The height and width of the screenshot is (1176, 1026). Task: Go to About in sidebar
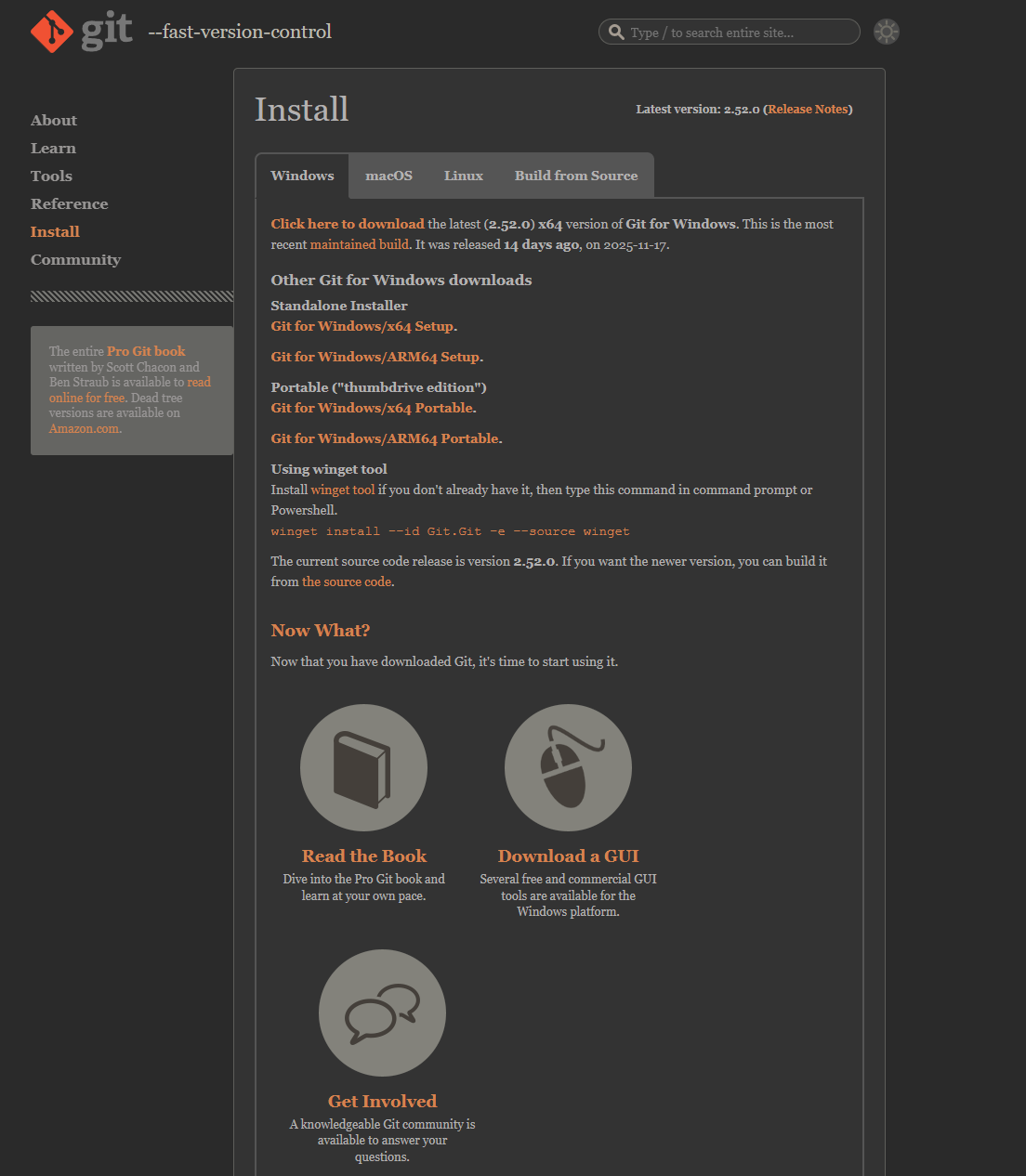click(x=54, y=121)
